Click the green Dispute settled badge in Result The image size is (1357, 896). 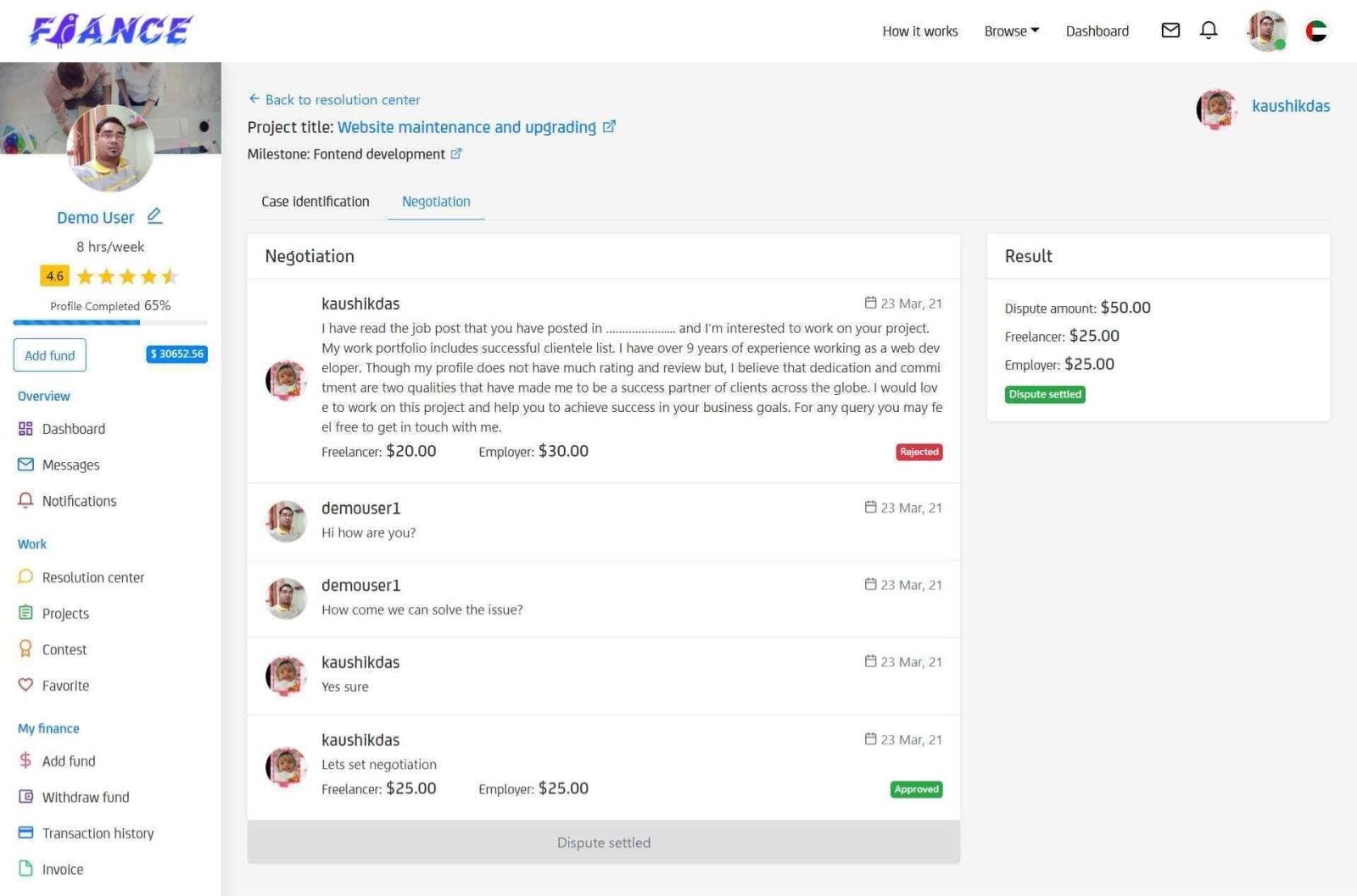[x=1045, y=394]
